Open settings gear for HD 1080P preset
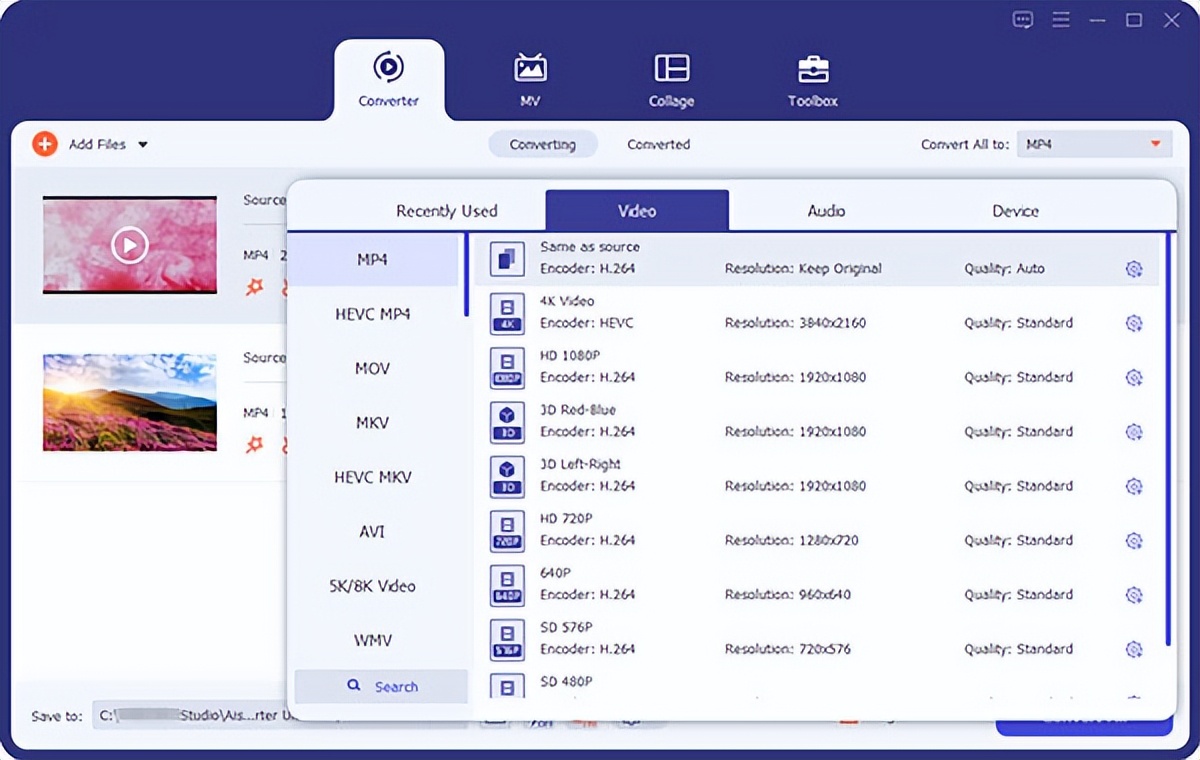 tap(1133, 377)
